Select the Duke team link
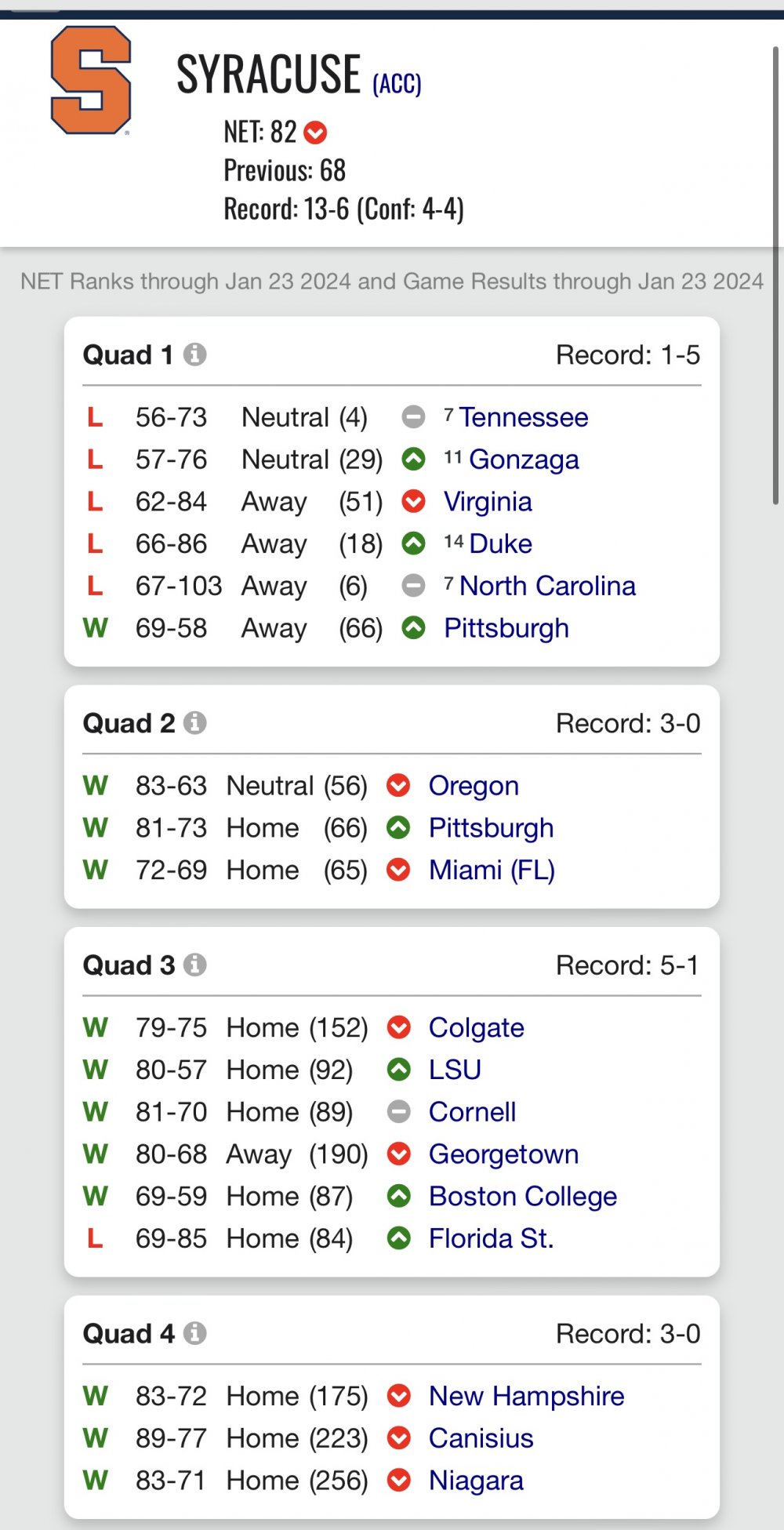 (x=501, y=543)
